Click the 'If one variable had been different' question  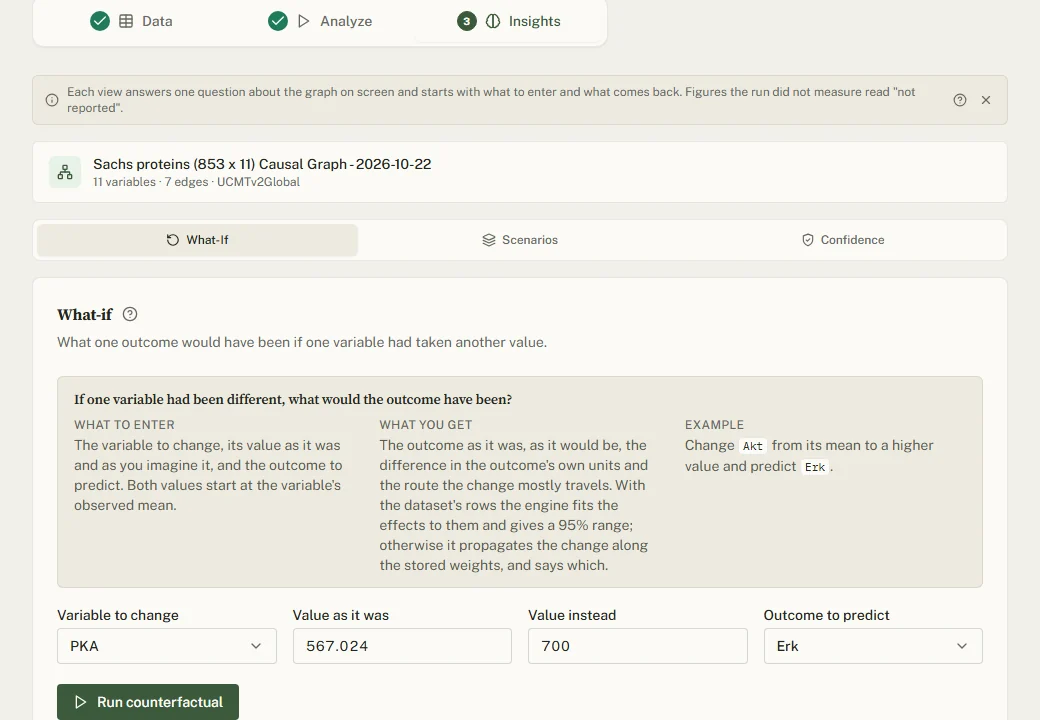293,400
